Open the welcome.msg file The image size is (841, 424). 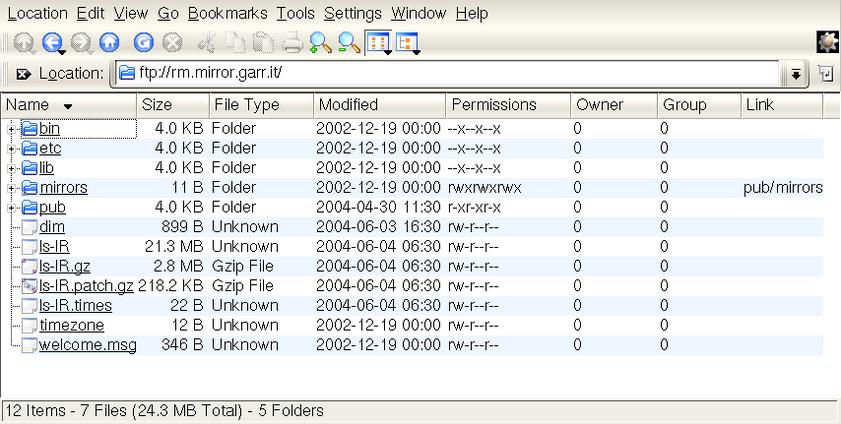[87, 345]
